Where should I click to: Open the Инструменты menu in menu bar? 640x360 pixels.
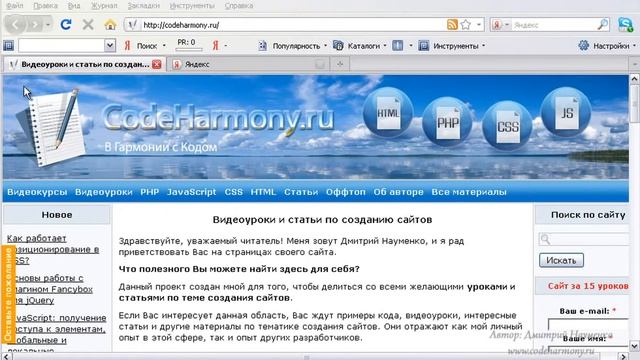point(192,6)
